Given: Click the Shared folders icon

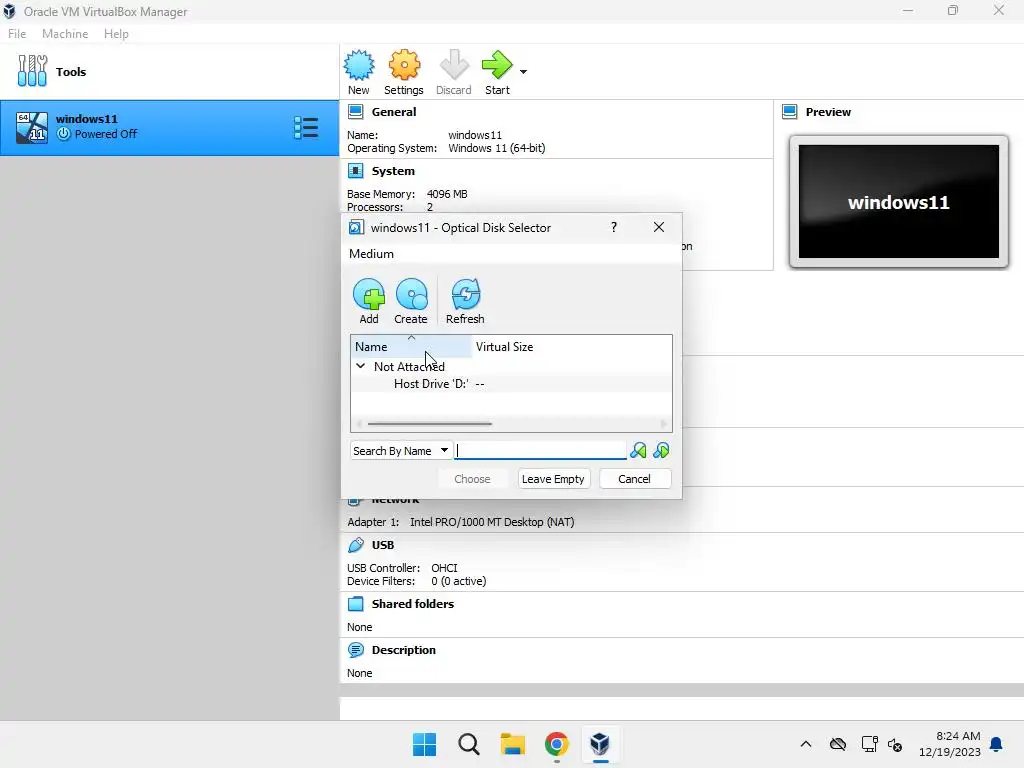Looking at the screenshot, I should click(356, 604).
